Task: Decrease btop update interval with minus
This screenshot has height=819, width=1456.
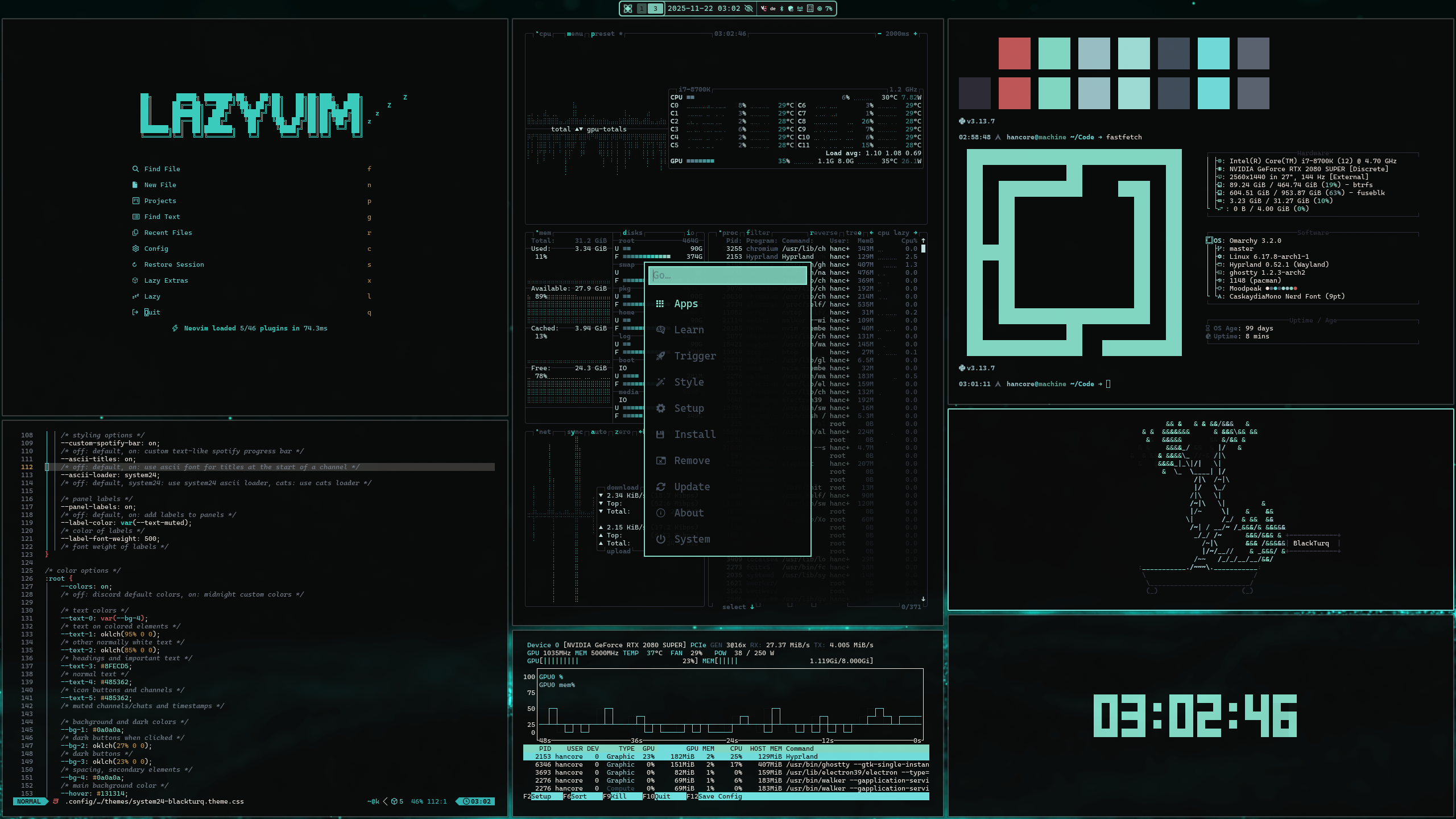Action: [879, 34]
